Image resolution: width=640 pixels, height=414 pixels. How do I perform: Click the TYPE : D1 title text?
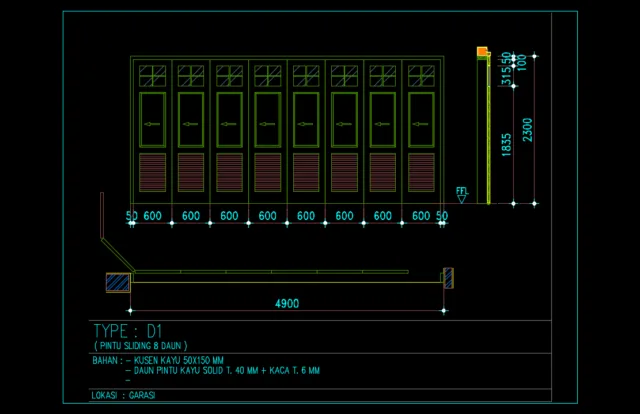[x=128, y=331]
